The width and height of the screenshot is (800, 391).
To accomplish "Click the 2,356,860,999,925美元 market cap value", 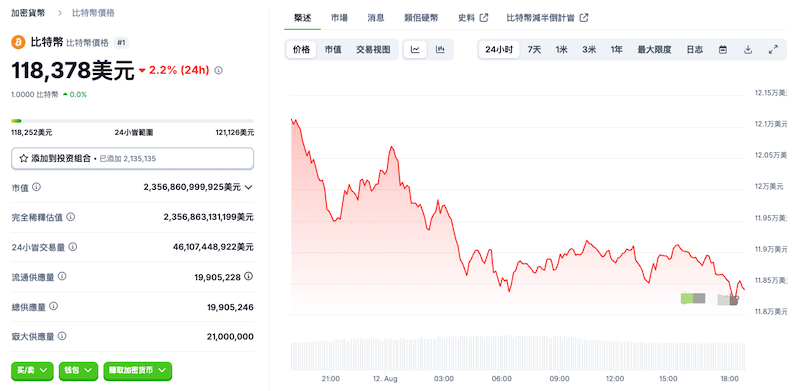I will tap(192, 187).
